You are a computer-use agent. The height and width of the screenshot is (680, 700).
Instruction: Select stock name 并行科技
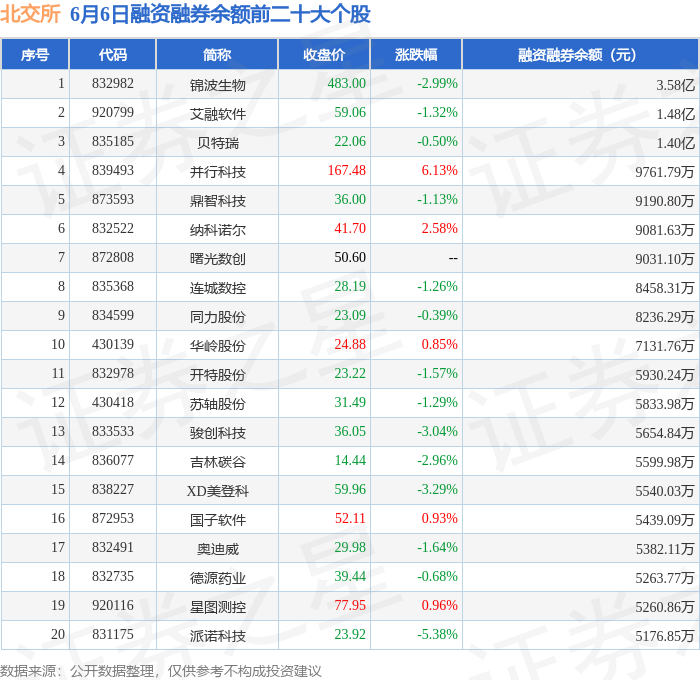[x=217, y=172]
